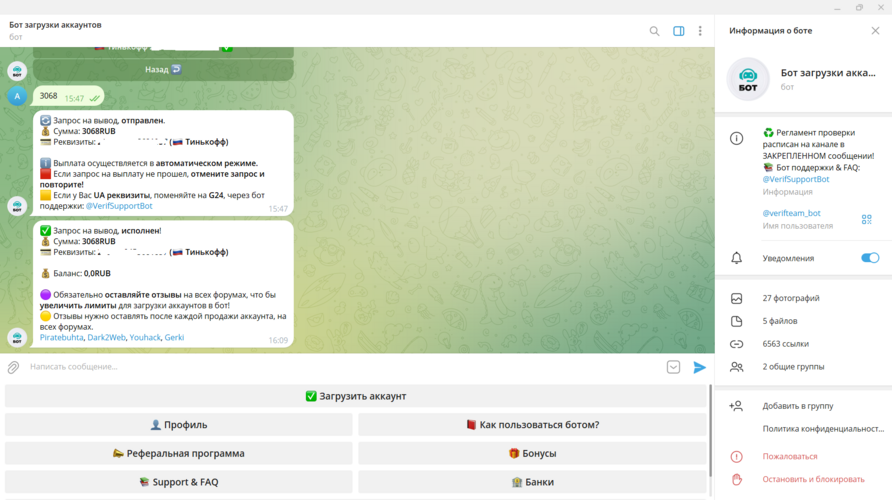Click the send message arrow icon
Viewport: 892px width, 500px height.
pyautogui.click(x=699, y=367)
